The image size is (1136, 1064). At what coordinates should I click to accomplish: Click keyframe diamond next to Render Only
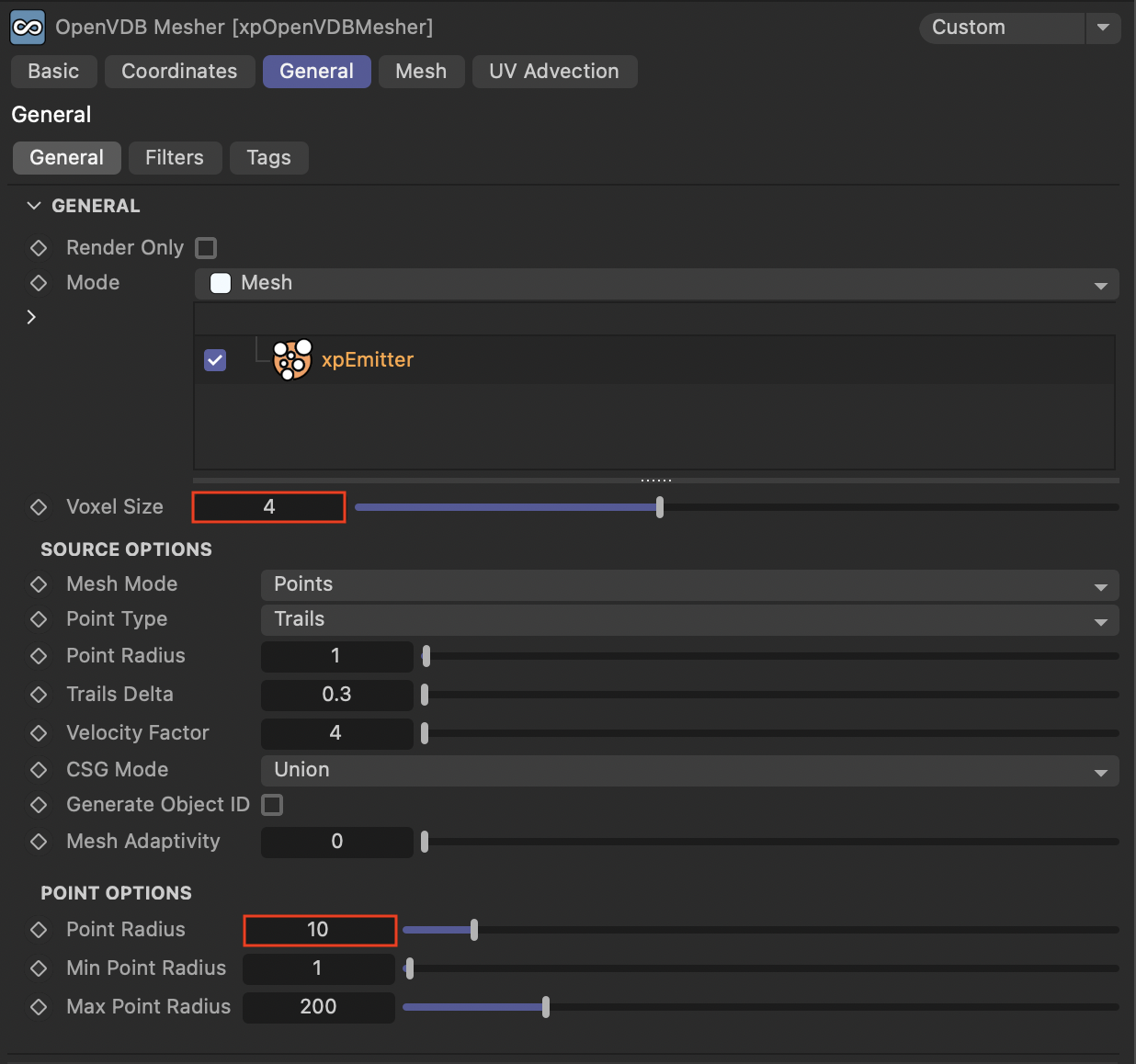pos(39,248)
